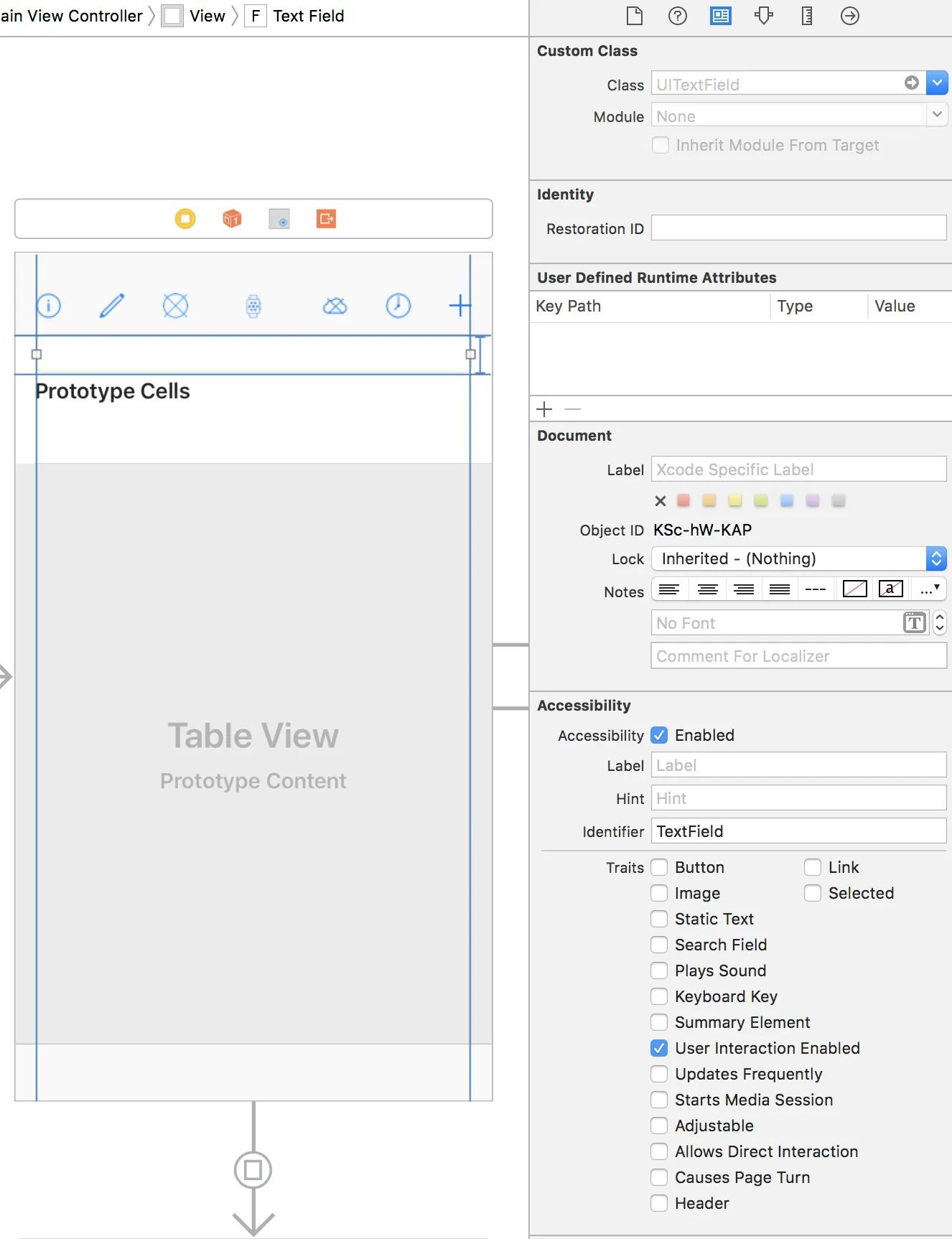Switch to the Size inspector tab
The width and height of the screenshot is (952, 1239).
[x=807, y=16]
